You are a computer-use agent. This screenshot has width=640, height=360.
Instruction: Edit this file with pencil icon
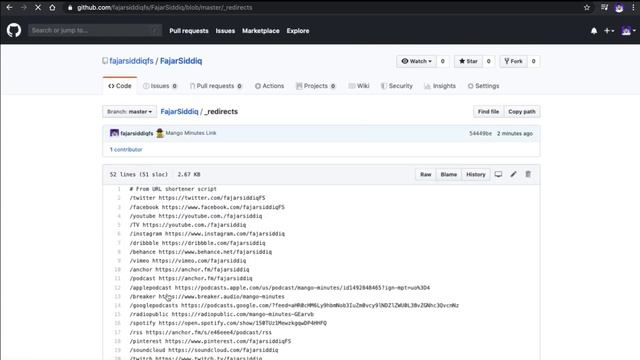pos(513,174)
